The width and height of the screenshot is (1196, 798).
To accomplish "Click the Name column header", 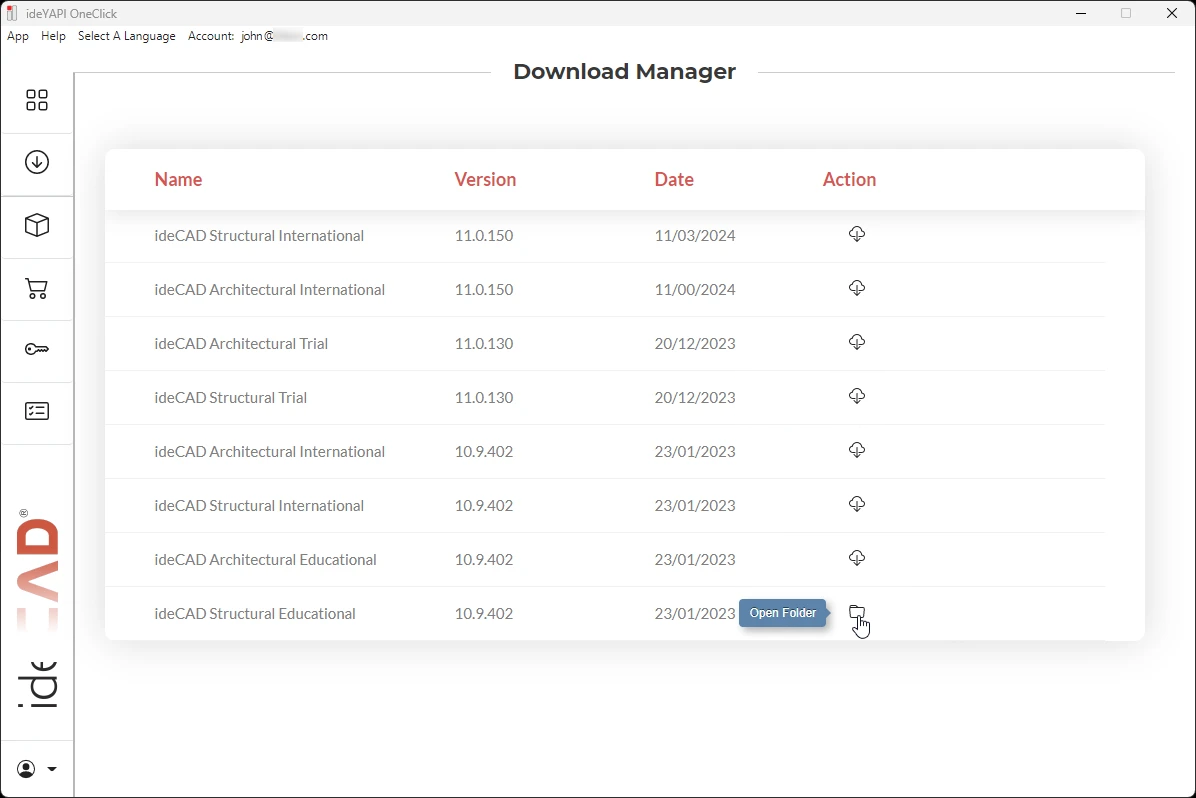I will click(x=178, y=180).
